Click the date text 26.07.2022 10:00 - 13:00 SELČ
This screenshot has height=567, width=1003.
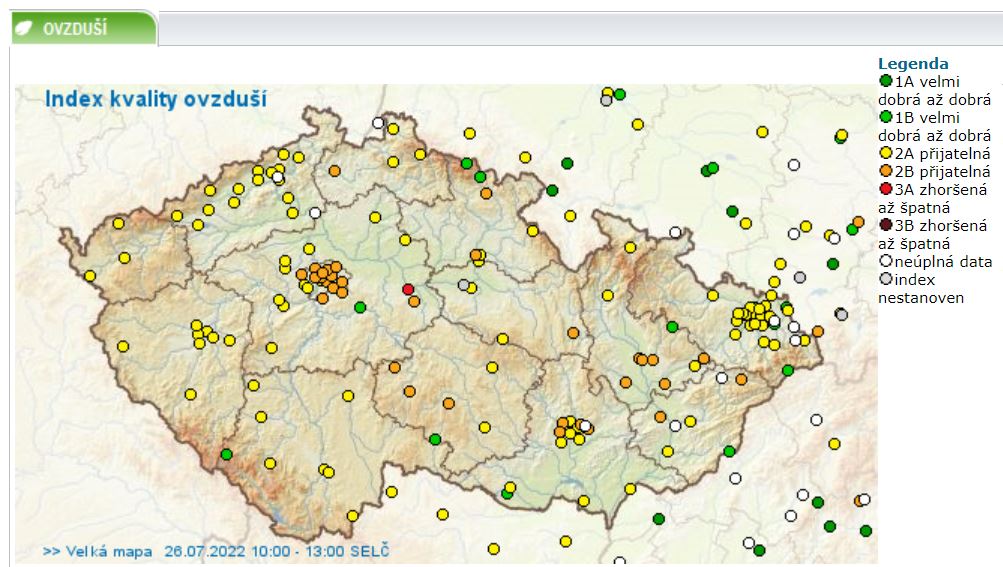pos(276,551)
